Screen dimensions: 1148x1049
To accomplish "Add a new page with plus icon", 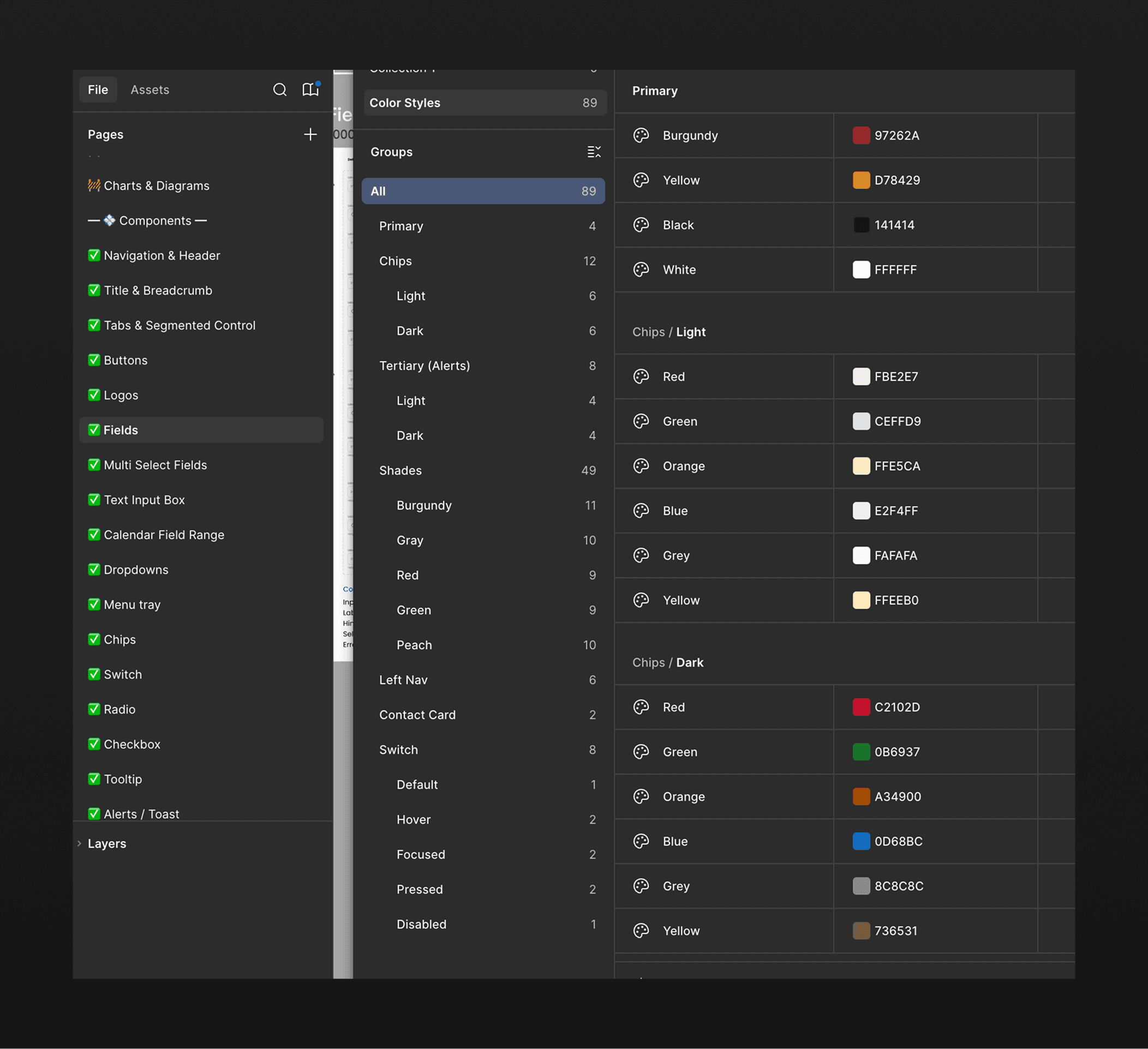I will pos(310,135).
